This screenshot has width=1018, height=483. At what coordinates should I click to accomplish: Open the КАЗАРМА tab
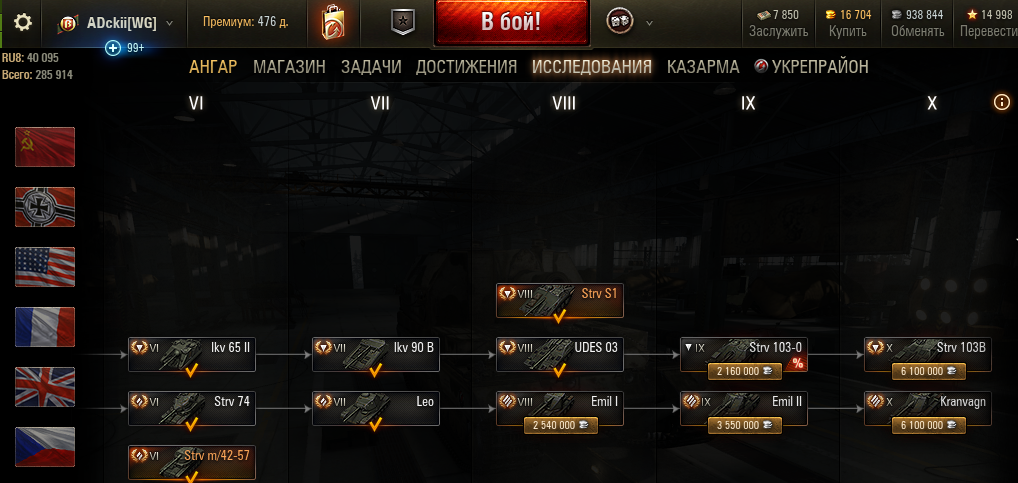coord(703,67)
